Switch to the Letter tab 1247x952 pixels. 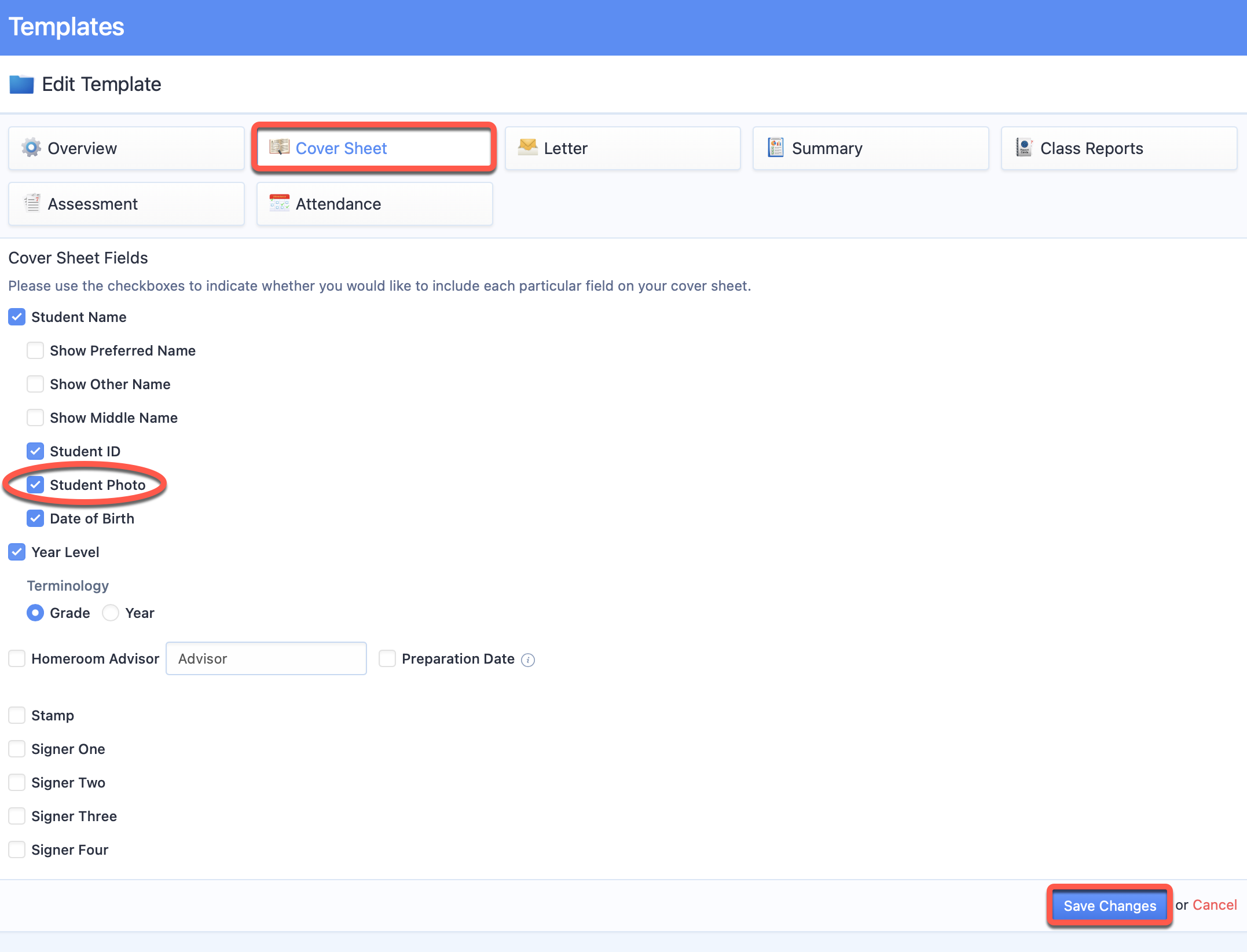(623, 148)
